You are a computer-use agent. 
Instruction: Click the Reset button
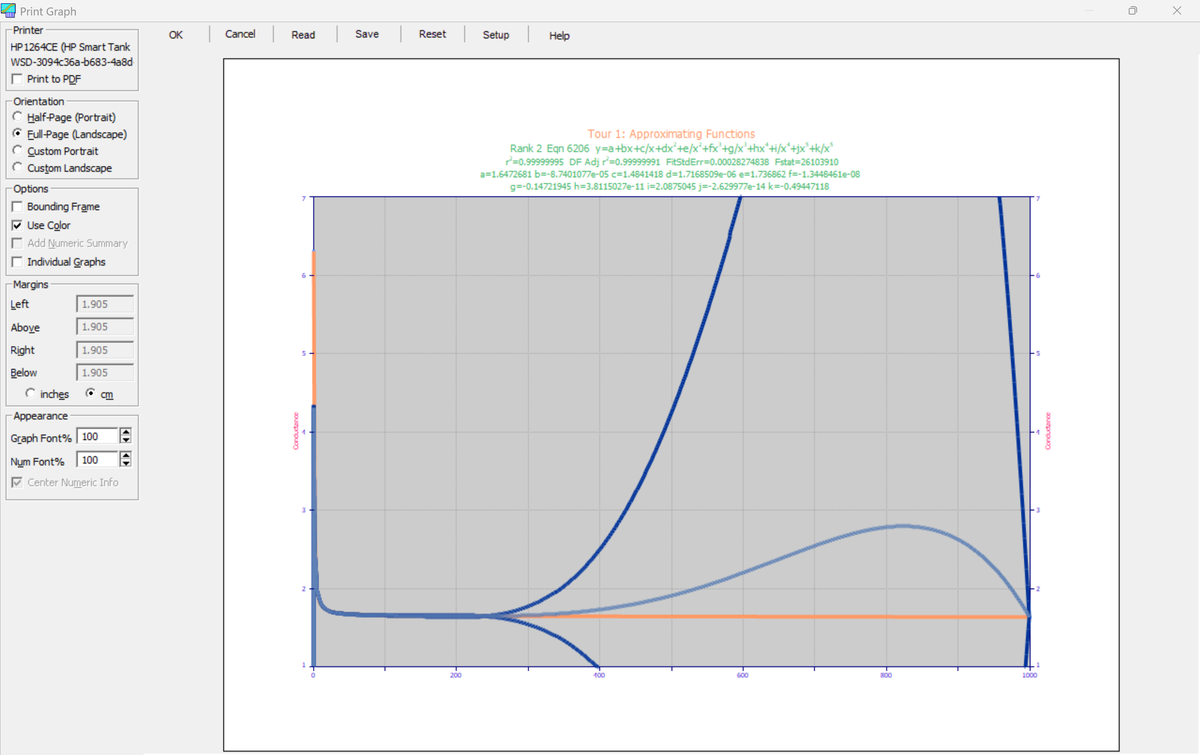click(433, 34)
